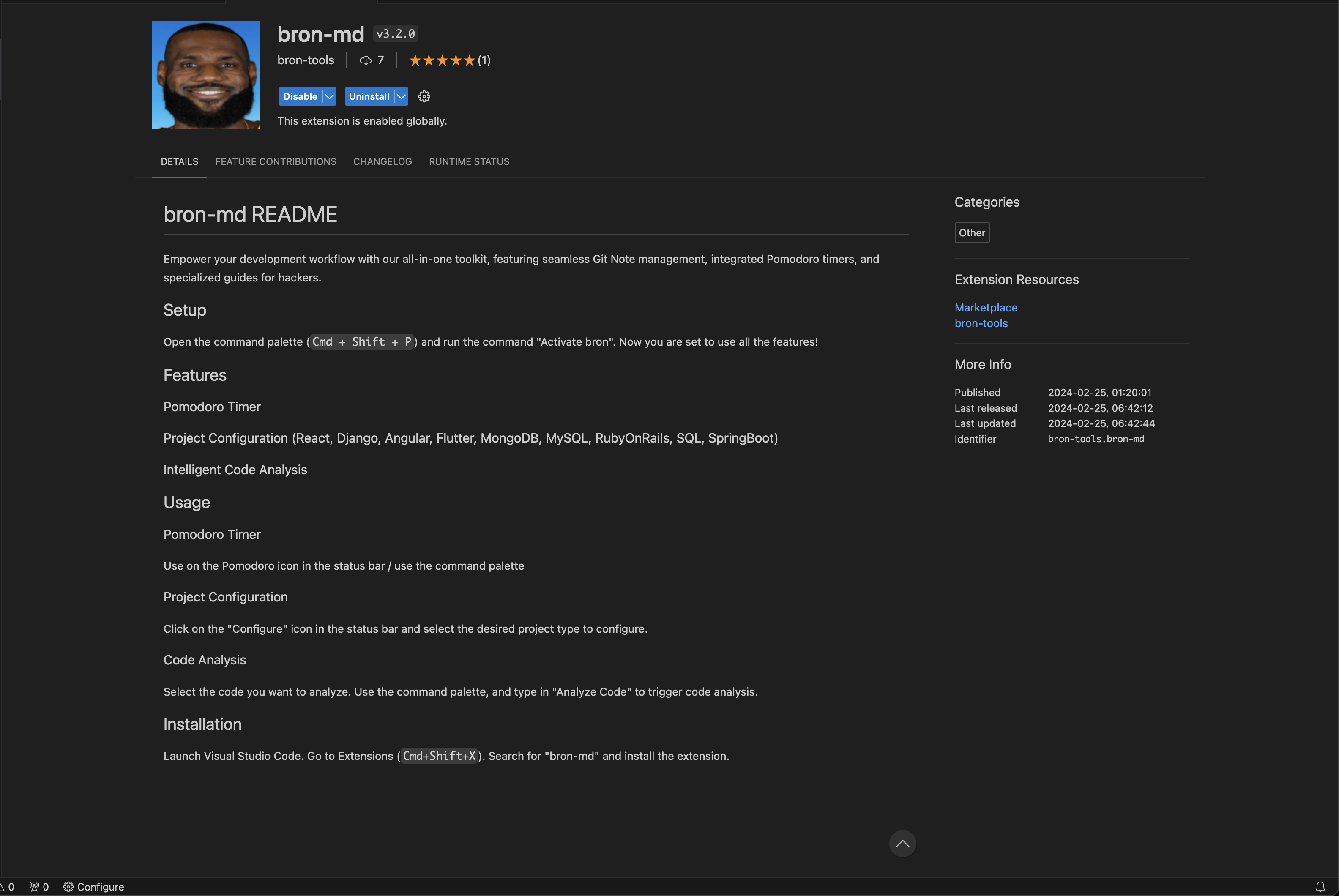This screenshot has height=896, width=1339.
Task: Click the bron-md extension avatar image
Action: tap(206, 75)
